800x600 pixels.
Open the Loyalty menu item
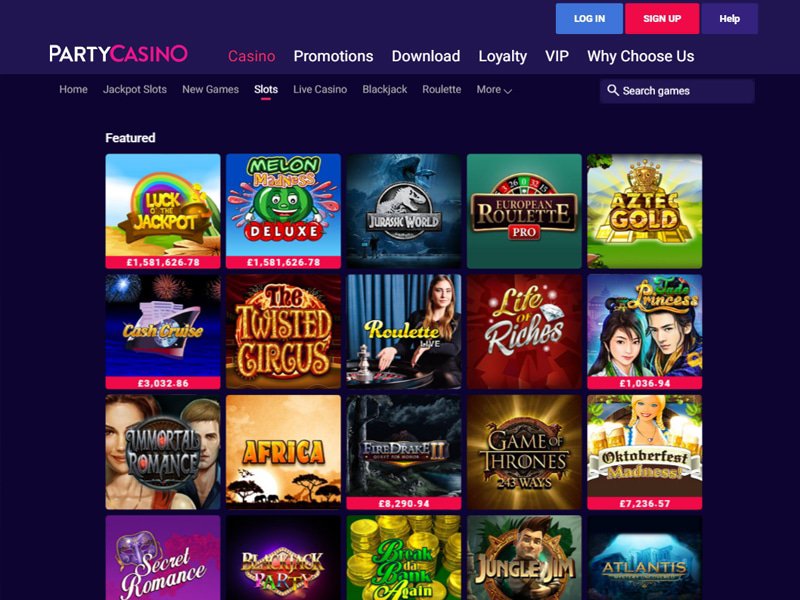(503, 56)
